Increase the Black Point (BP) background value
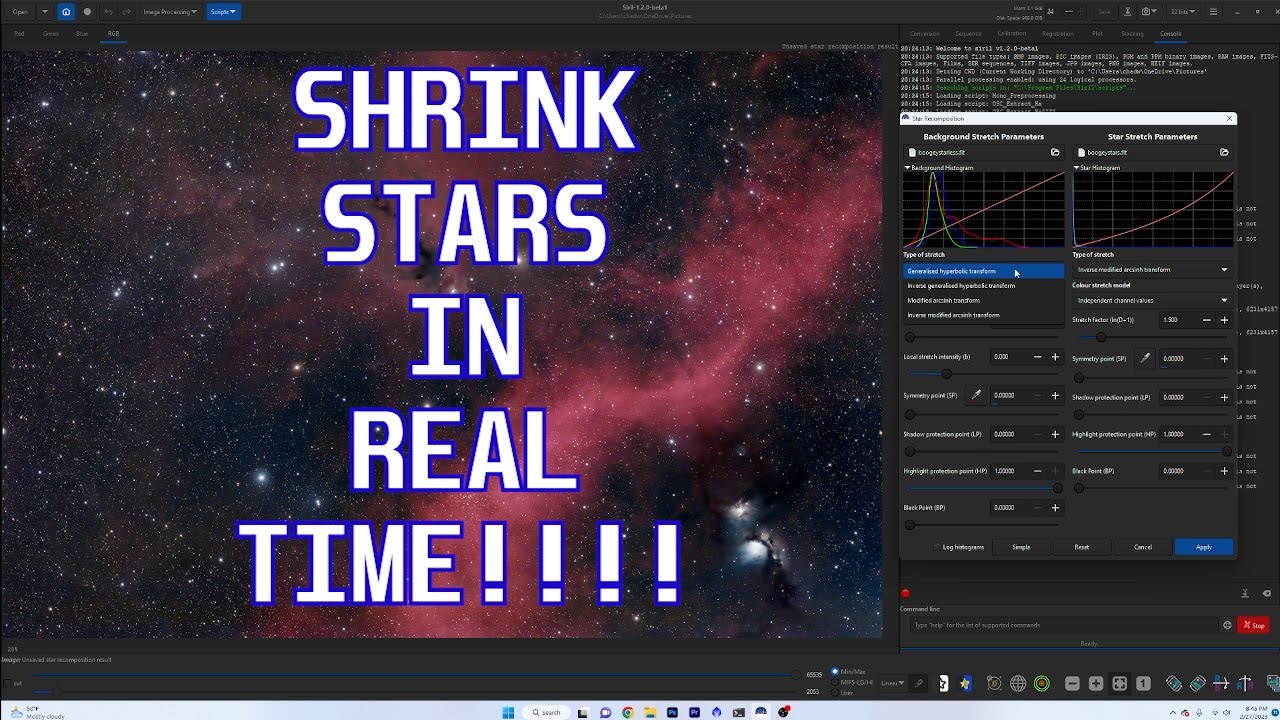This screenshot has width=1280, height=720. pyautogui.click(x=1055, y=508)
